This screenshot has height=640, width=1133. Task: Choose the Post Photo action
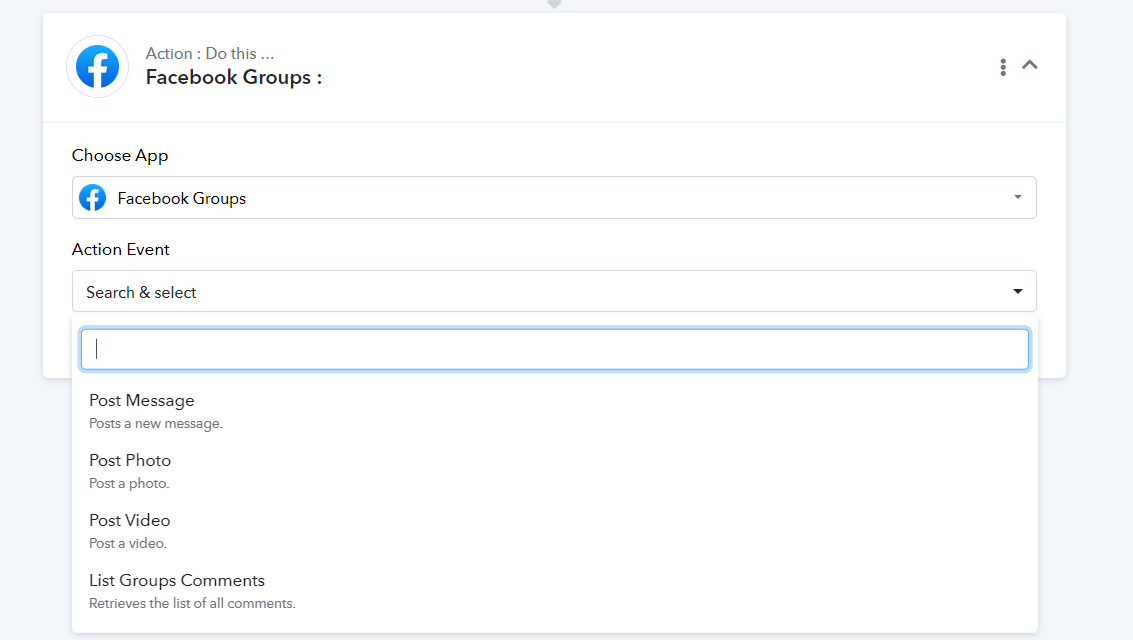pos(130,461)
